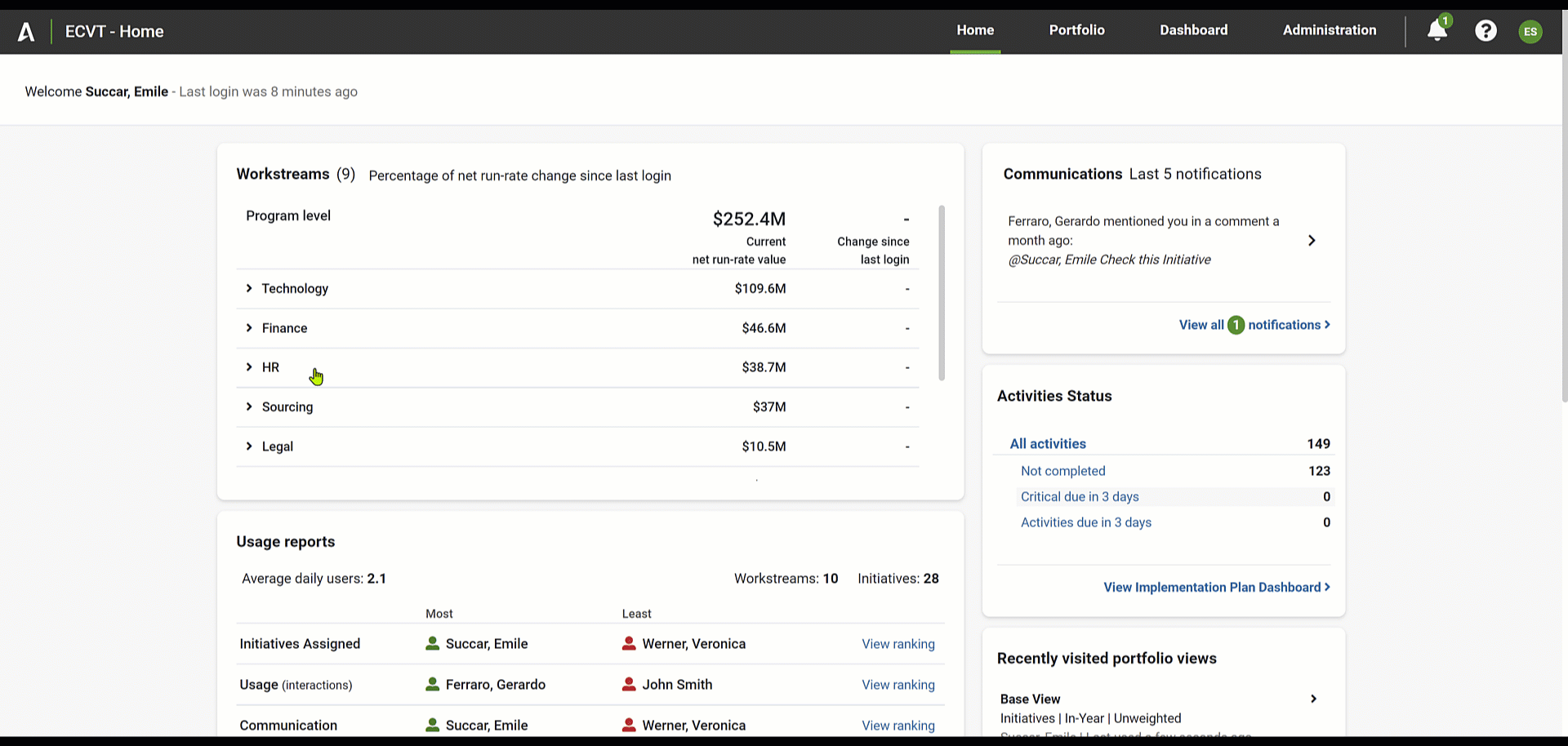Viewport: 1568px width, 746px height.
Task: Open the notifications bell
Action: coord(1437,30)
